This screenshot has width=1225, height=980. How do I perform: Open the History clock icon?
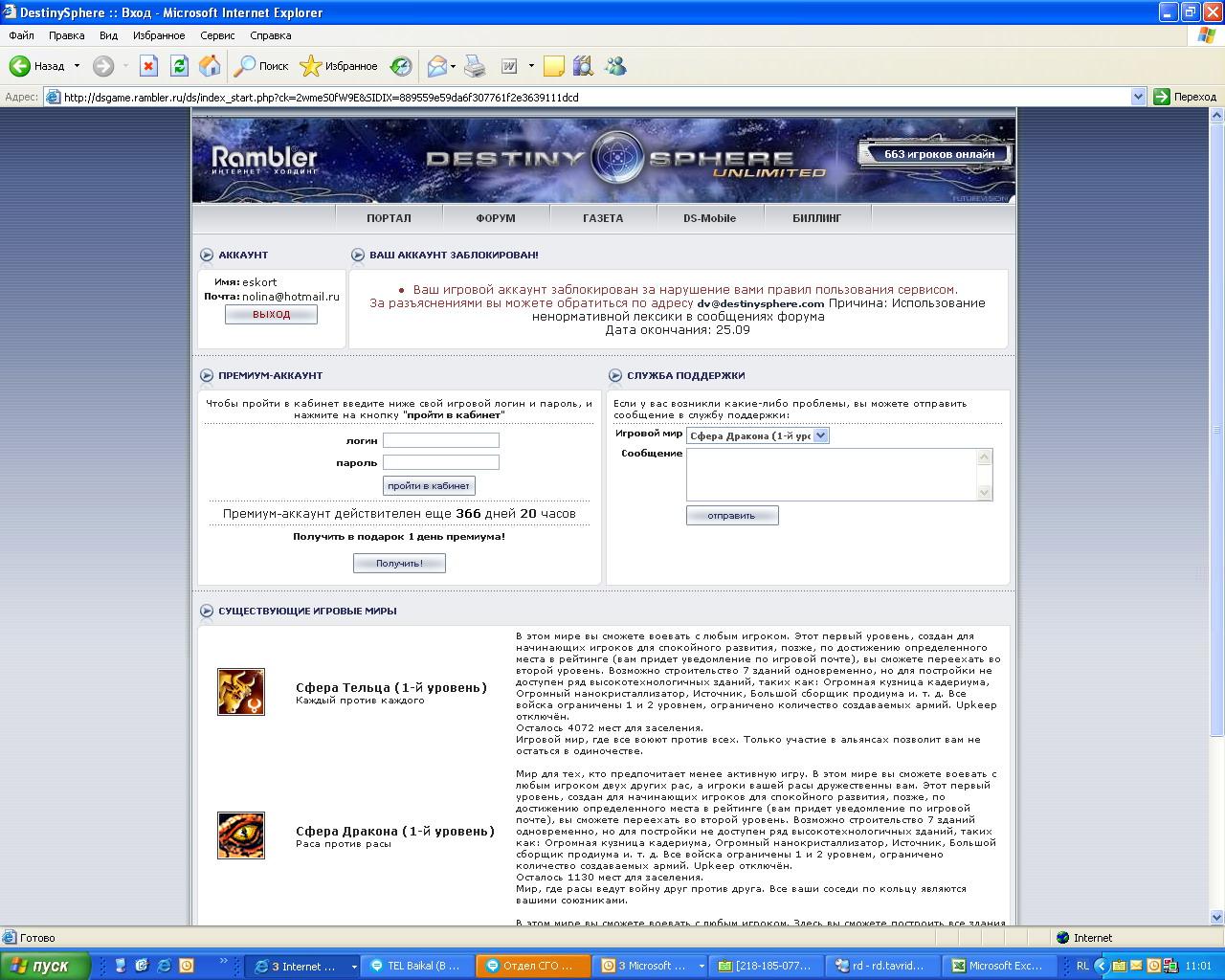point(401,66)
